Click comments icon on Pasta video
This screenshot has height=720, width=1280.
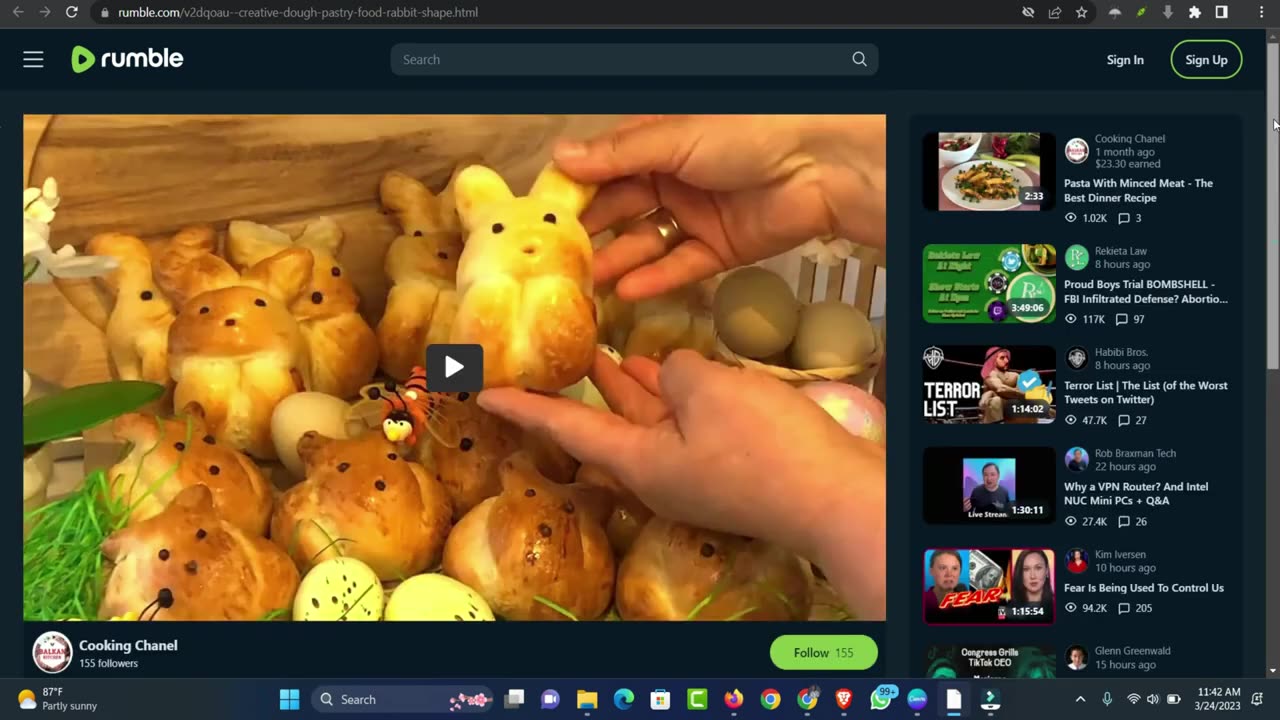pos(1123,218)
